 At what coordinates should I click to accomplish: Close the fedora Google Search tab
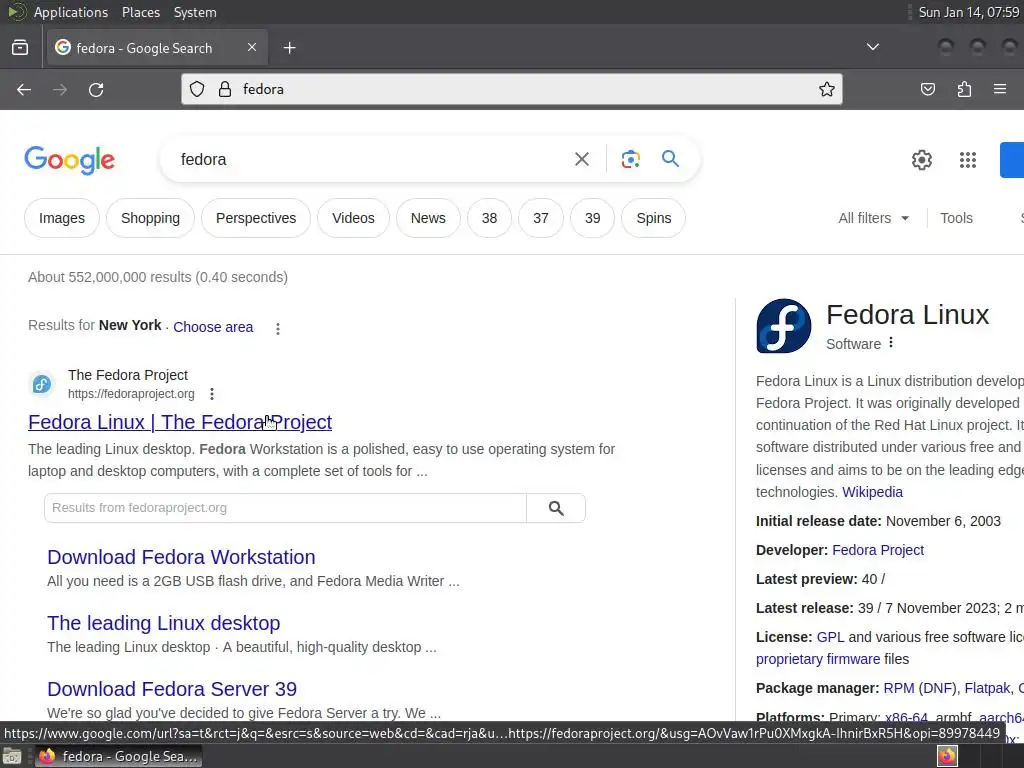(252, 47)
